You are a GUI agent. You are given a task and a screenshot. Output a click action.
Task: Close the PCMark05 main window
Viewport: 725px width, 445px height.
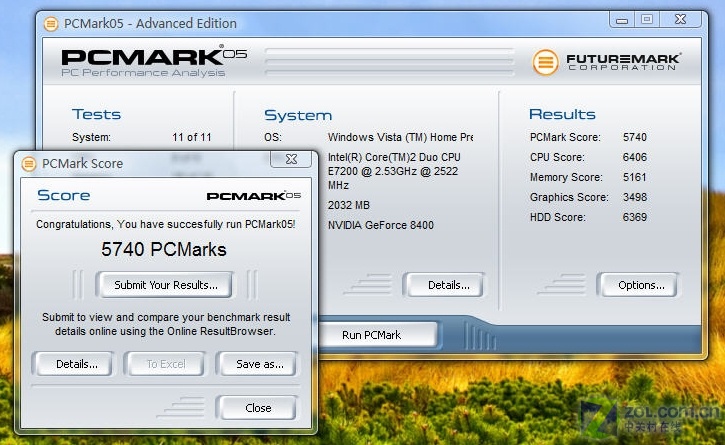(681, 20)
